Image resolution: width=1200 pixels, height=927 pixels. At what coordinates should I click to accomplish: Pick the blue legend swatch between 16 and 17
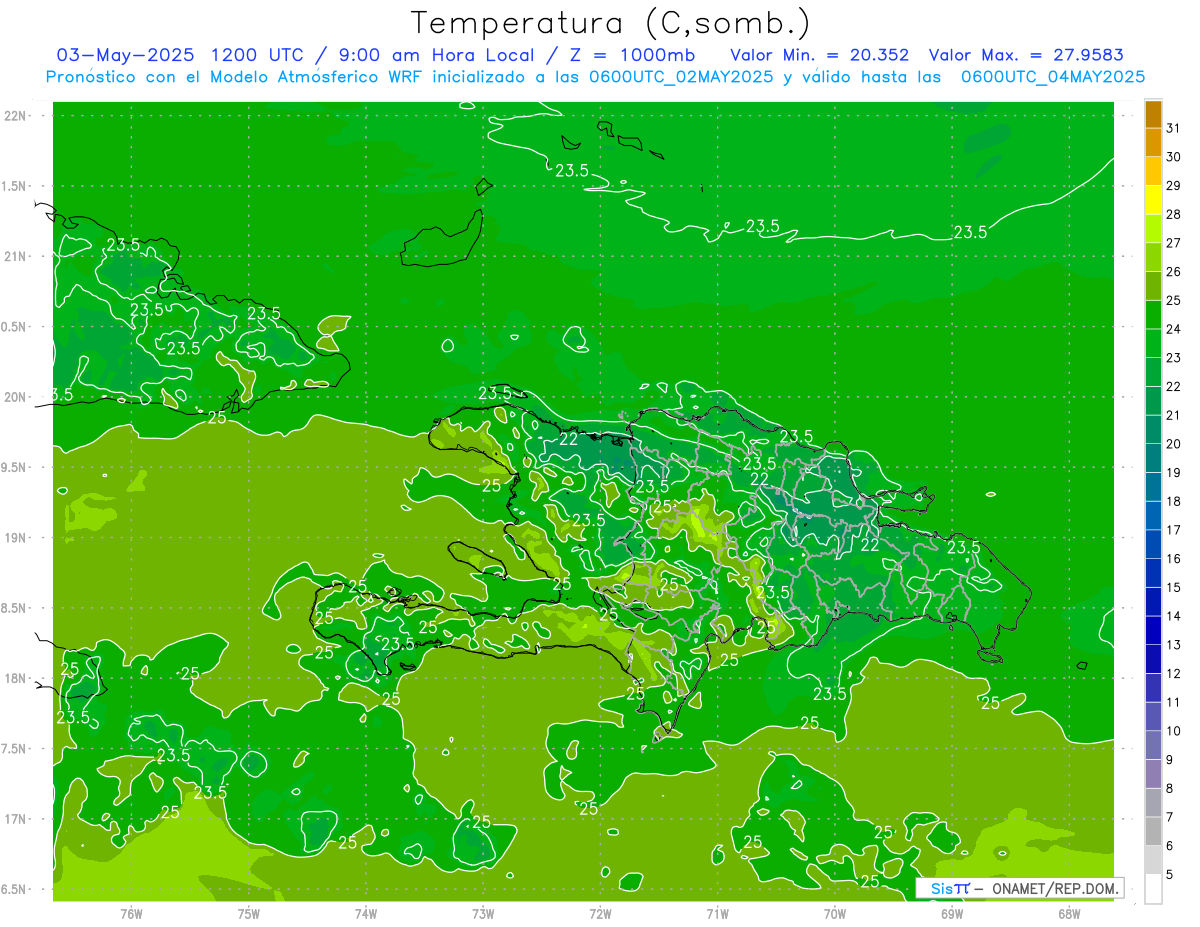(x=1153, y=544)
